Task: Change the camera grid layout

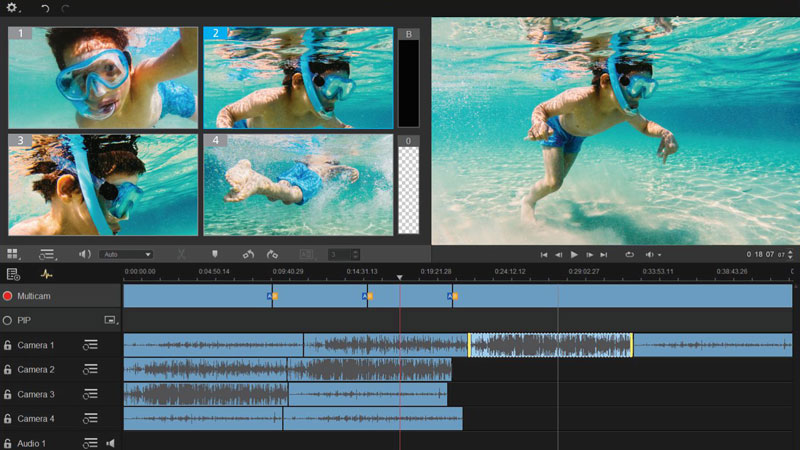Action: [13, 254]
